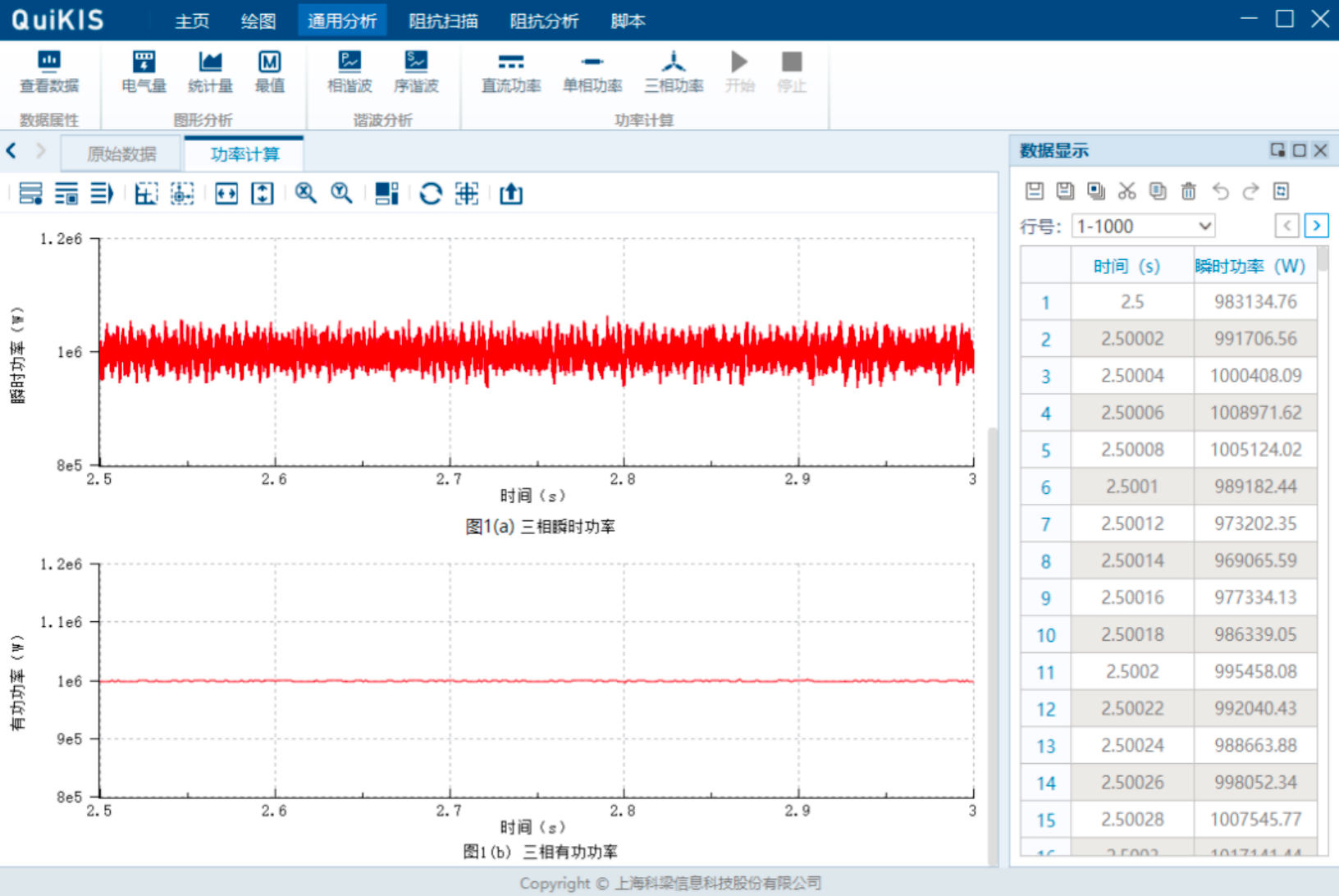Open the 阻抗扫描 menu tab
Viewport: 1339px width, 896px height.
[x=443, y=21]
